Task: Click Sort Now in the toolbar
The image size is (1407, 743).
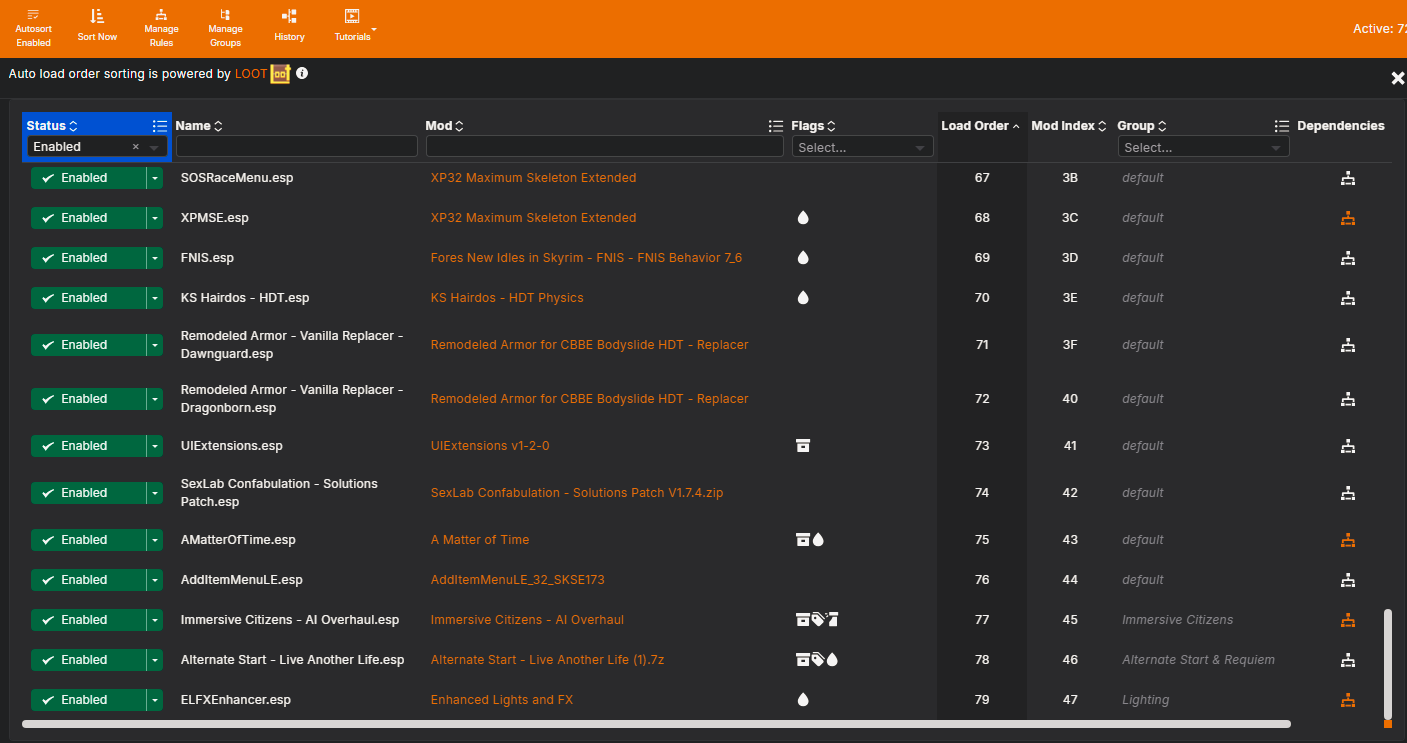Action: click(x=97, y=26)
